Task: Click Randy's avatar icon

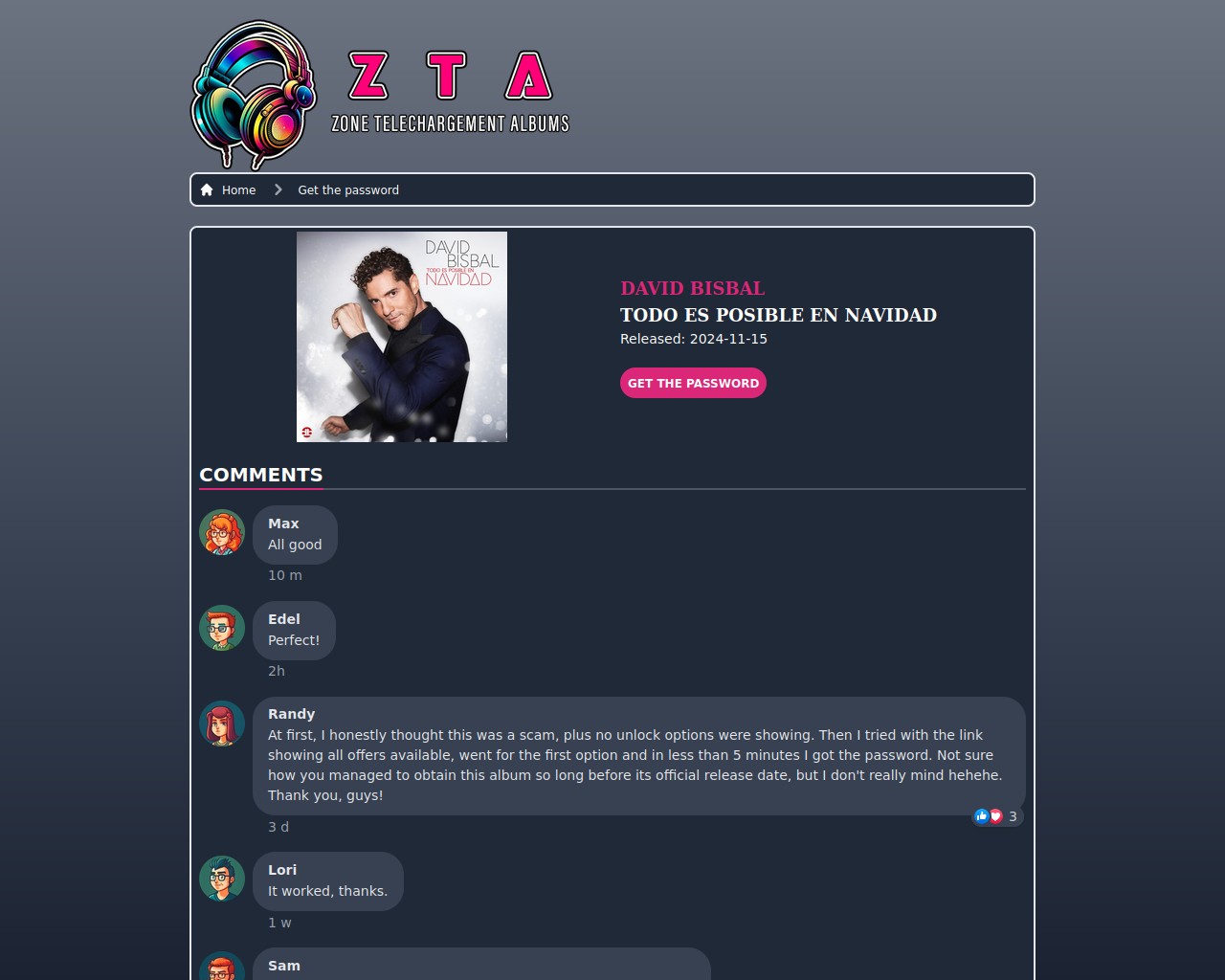Action: (222, 724)
